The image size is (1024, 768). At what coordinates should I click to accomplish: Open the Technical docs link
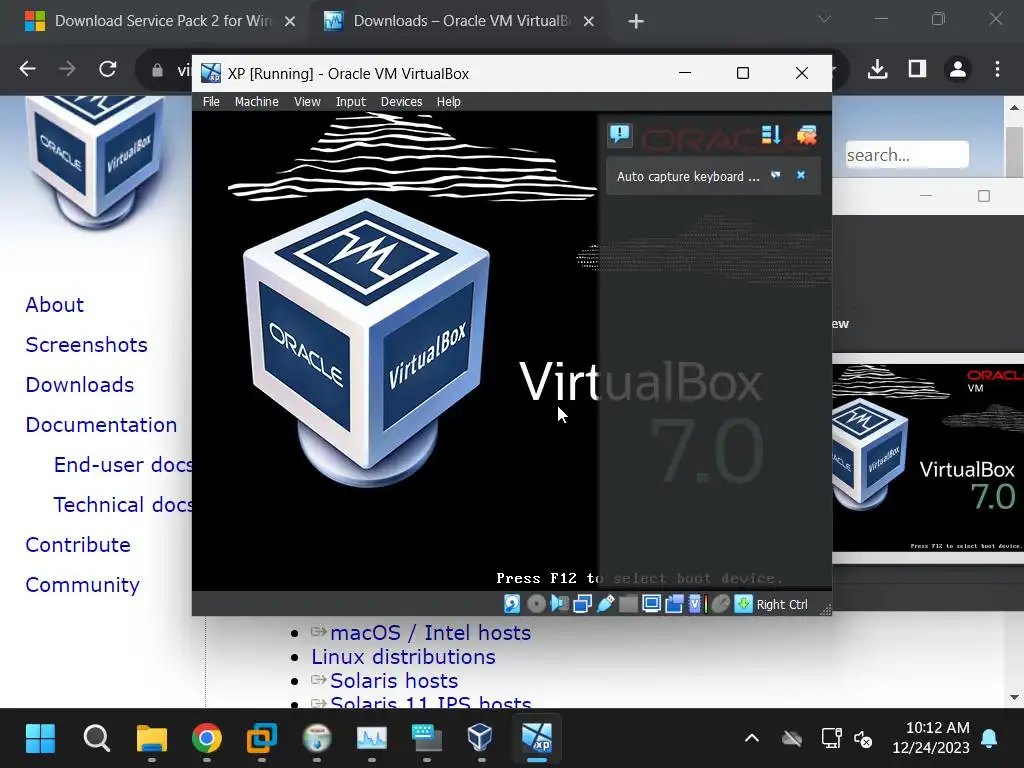[x=123, y=505]
